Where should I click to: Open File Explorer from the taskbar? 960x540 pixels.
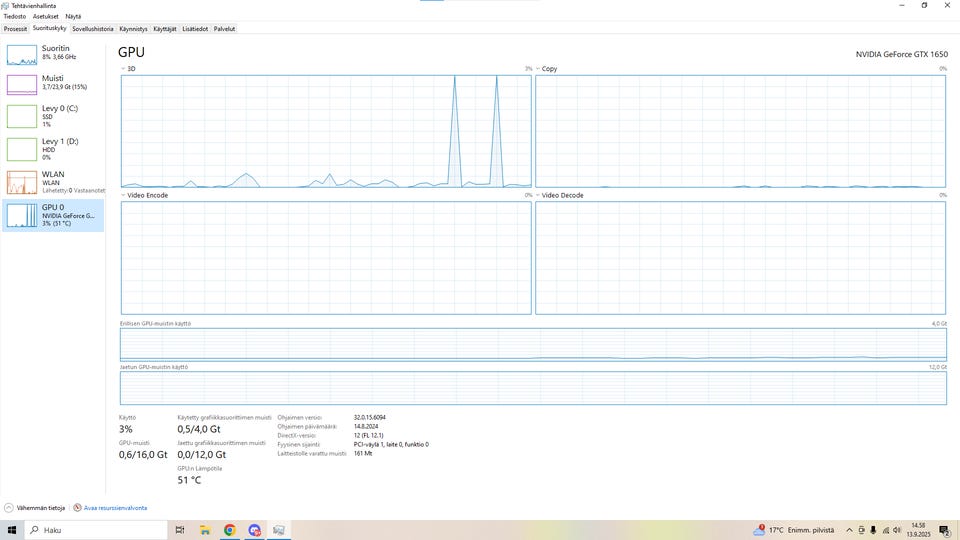(204, 530)
